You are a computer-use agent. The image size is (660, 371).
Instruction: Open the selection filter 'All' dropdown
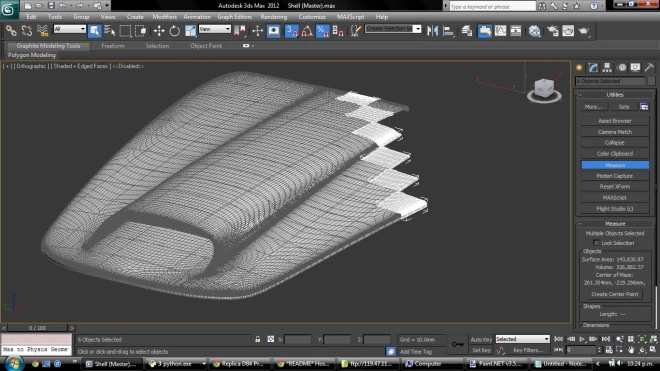point(69,29)
